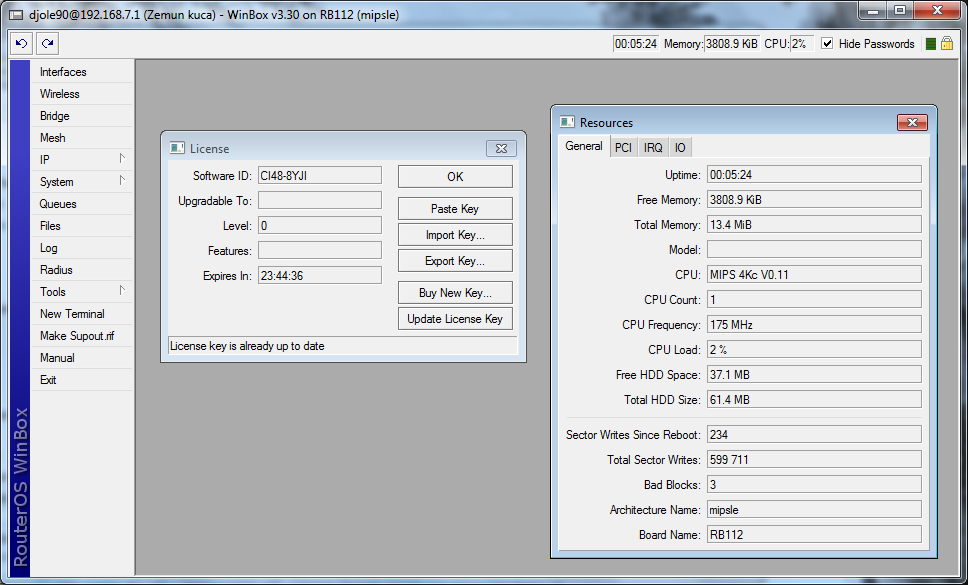This screenshot has height=585, width=968.
Task: Open the Files menu item
Action: 82,226
